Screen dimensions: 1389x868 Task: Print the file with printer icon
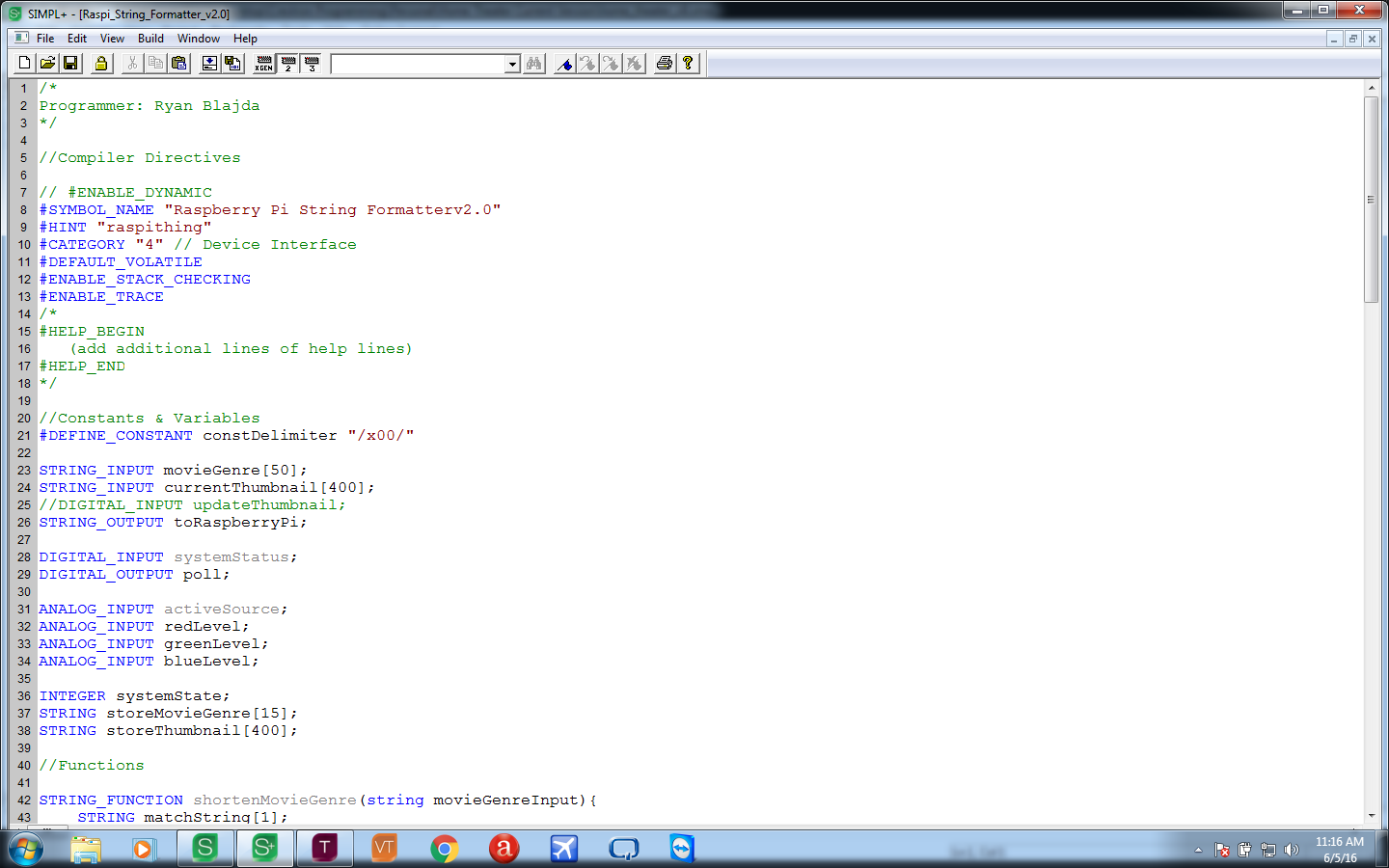point(665,64)
